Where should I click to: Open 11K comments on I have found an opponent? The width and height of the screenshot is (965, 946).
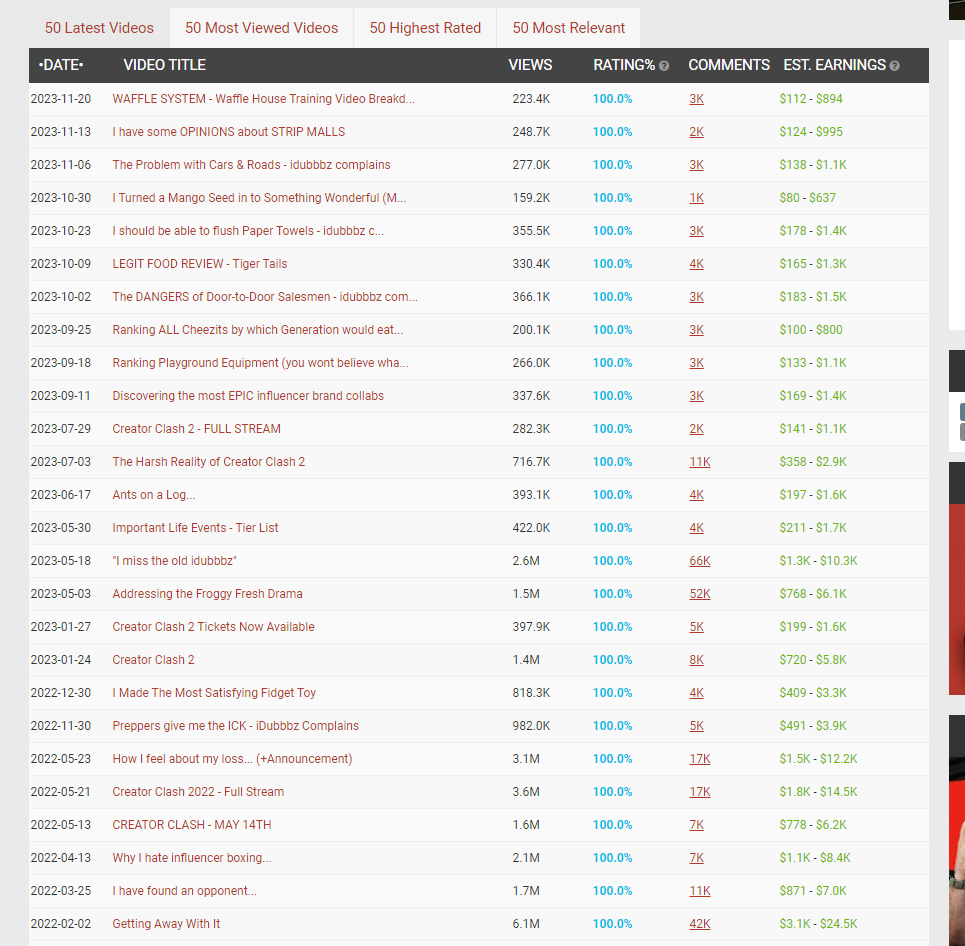(x=700, y=891)
